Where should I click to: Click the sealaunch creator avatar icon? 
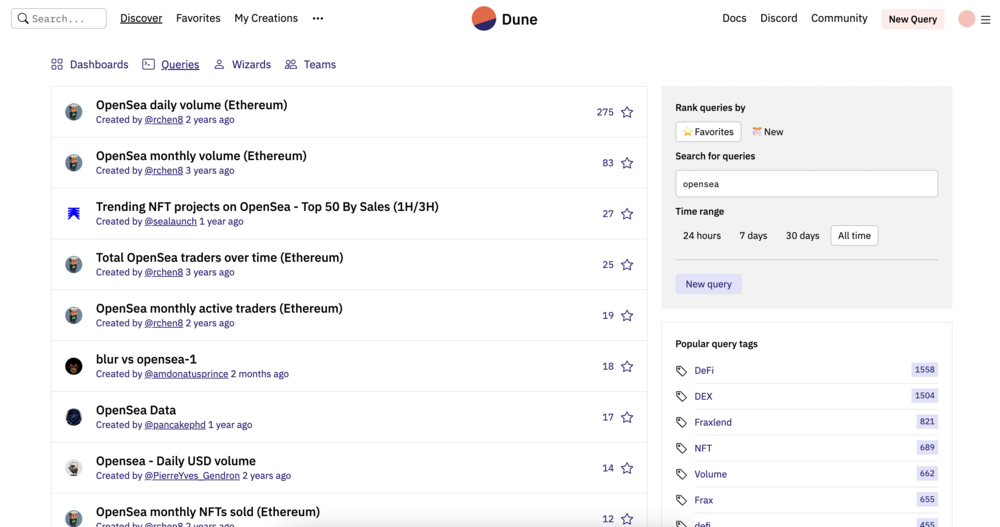click(74, 213)
